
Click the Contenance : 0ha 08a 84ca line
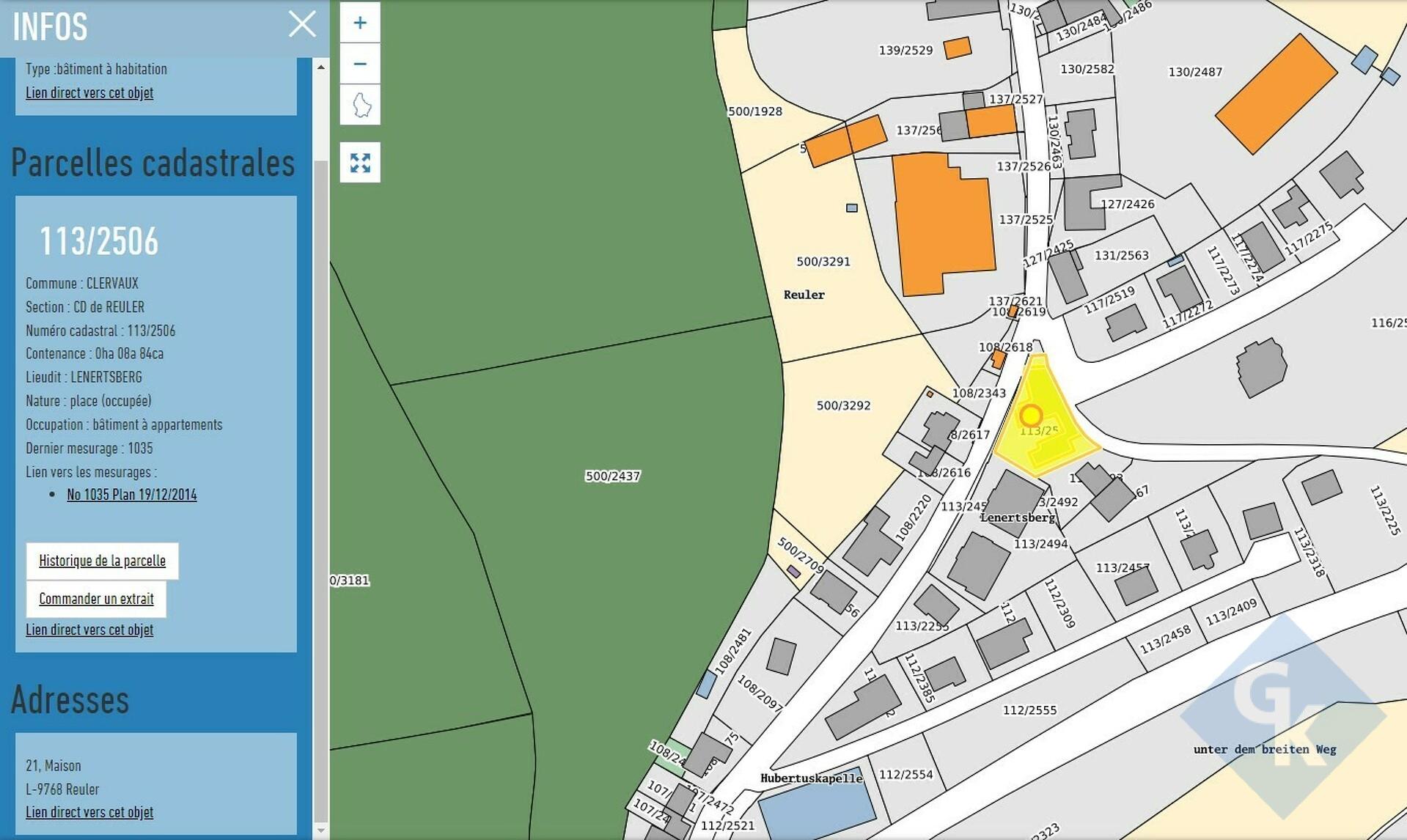pyautogui.click(x=95, y=353)
